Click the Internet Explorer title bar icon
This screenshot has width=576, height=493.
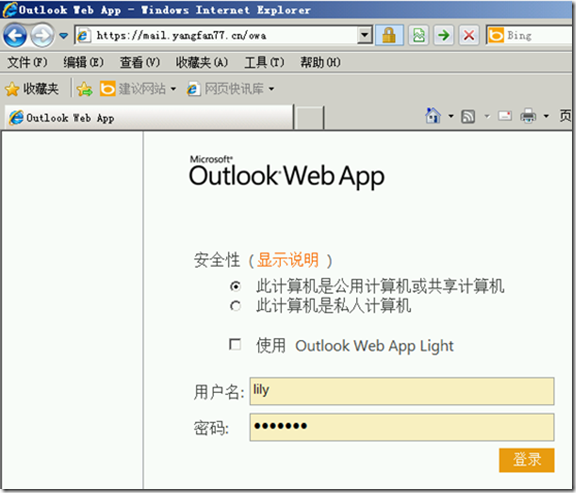tap(10, 9)
